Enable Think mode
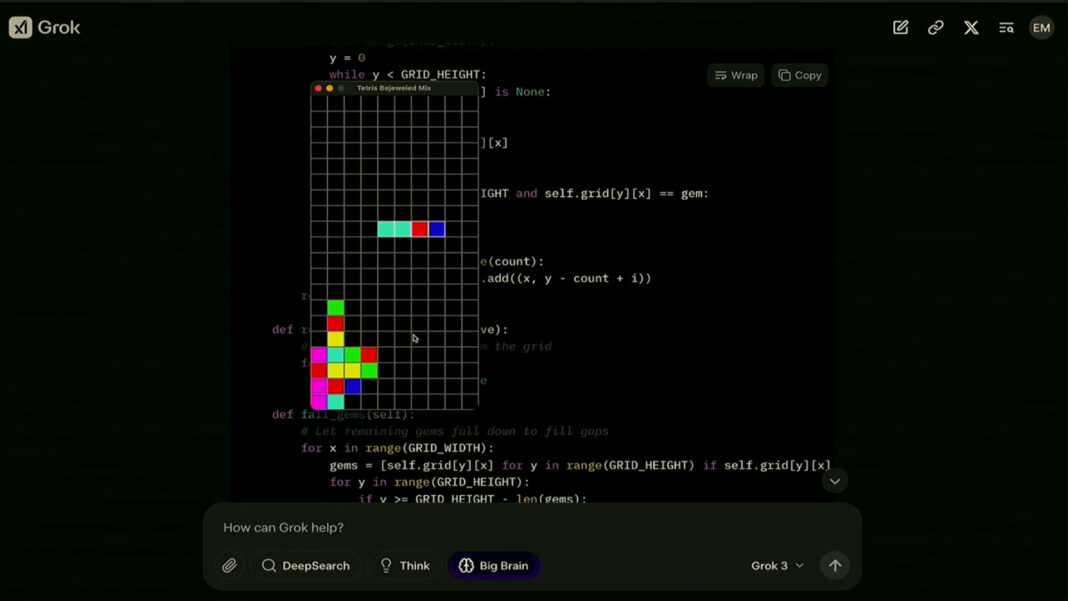The height and width of the screenshot is (601, 1068). (404, 566)
